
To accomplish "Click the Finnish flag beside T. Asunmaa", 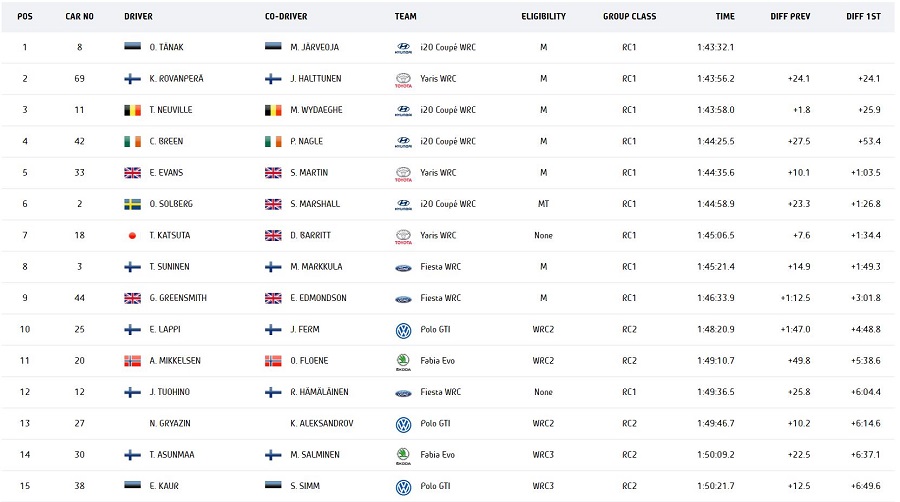I will (132, 455).
